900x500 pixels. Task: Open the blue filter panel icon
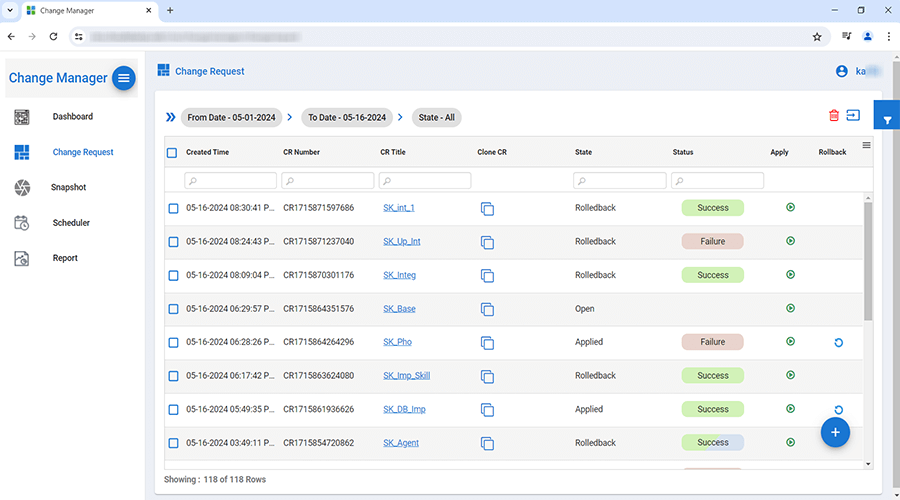886,120
